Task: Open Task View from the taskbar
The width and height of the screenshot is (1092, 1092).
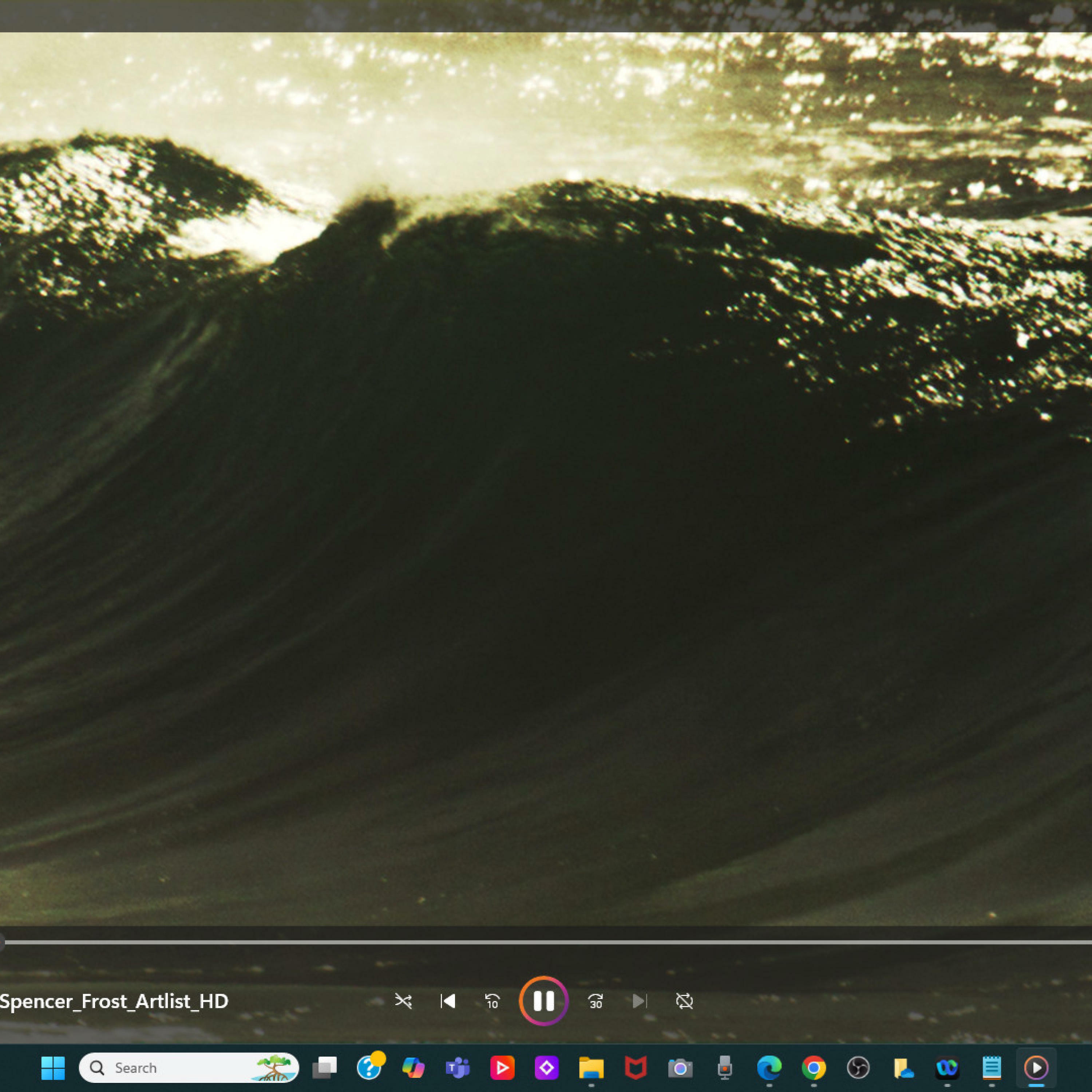Action: [x=324, y=1068]
